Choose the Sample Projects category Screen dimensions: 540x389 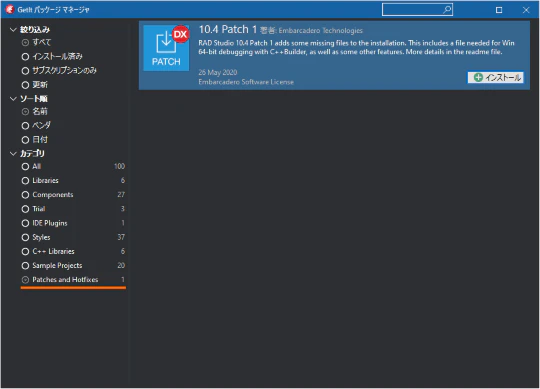click(x=73, y=265)
